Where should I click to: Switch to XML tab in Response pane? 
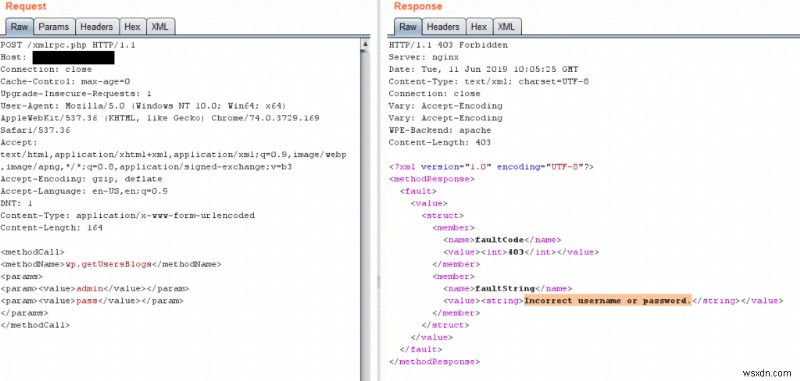[x=506, y=27]
